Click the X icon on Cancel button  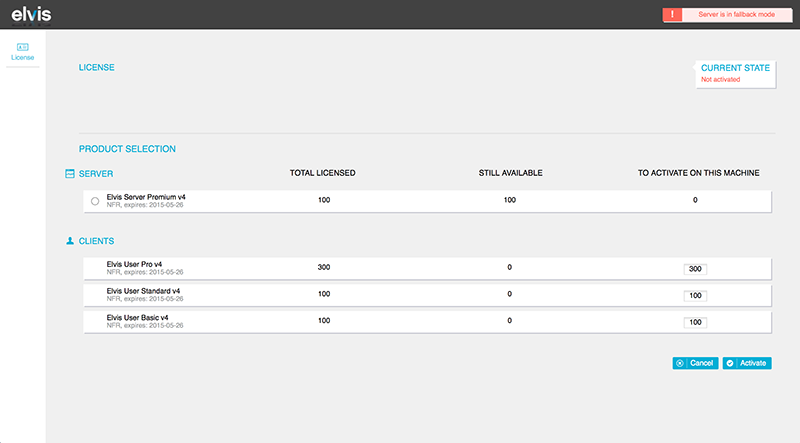pyautogui.click(x=680, y=363)
